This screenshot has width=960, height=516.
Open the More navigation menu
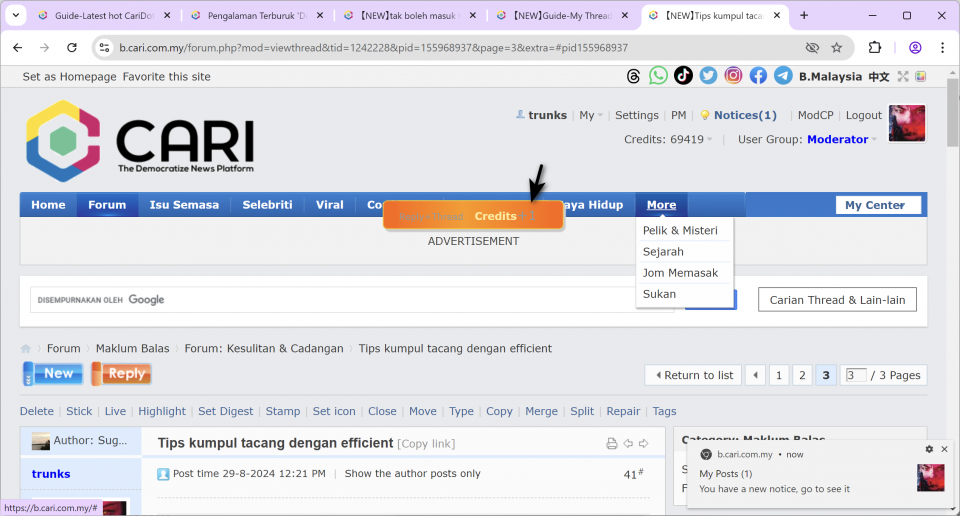(x=661, y=205)
